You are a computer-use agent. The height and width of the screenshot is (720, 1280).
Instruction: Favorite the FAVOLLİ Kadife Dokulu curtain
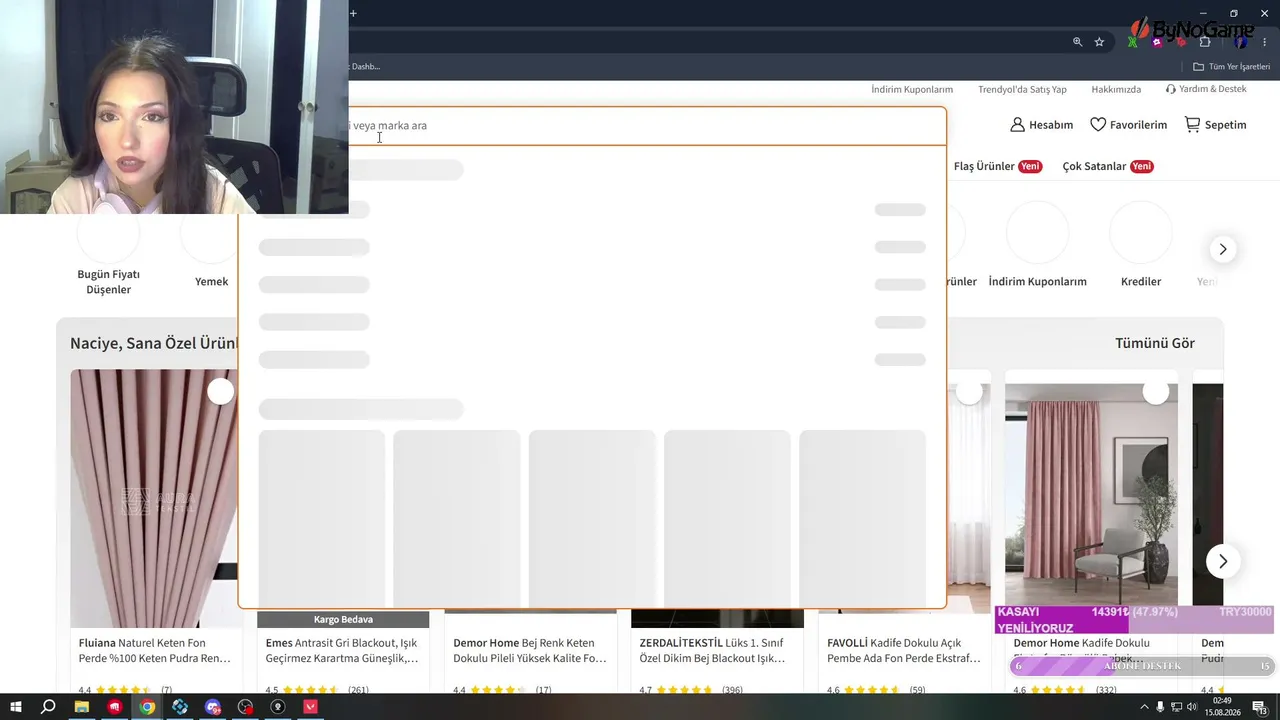pos(969,392)
